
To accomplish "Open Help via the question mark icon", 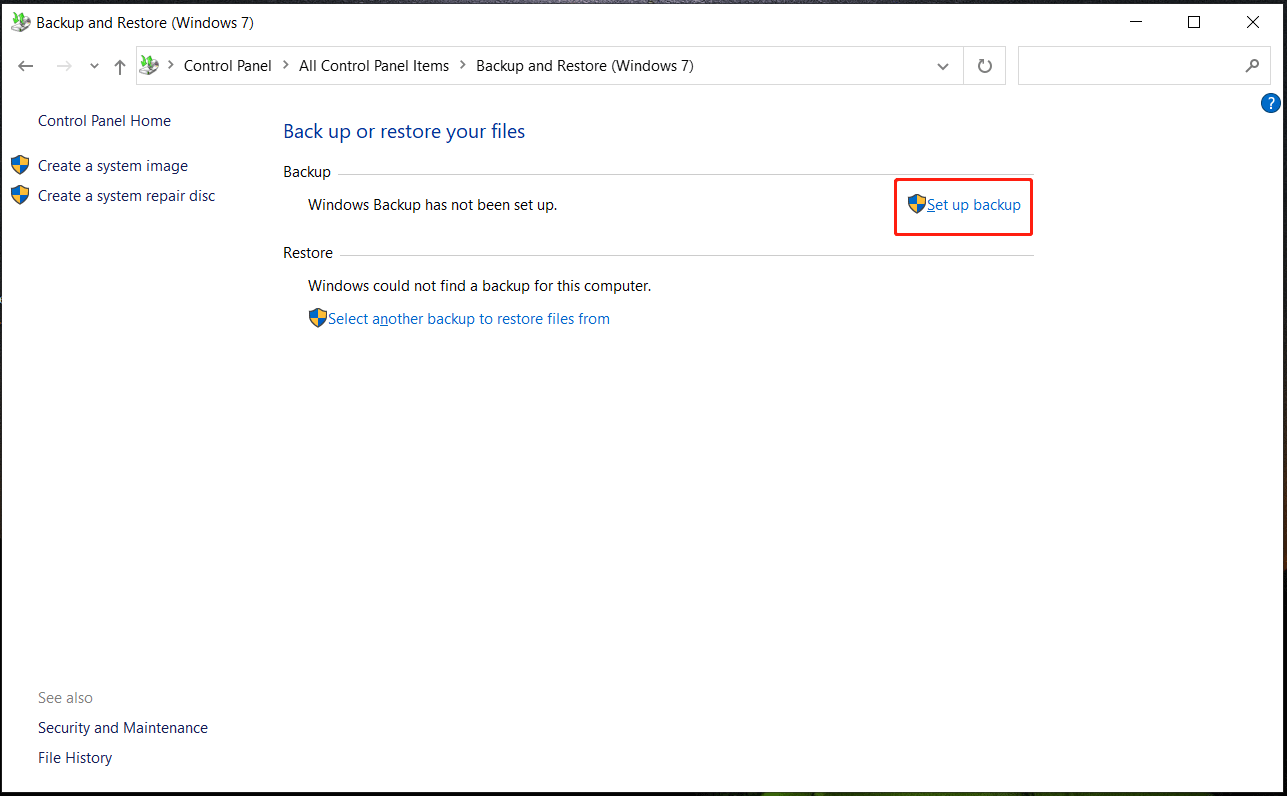I will pos(1270,102).
